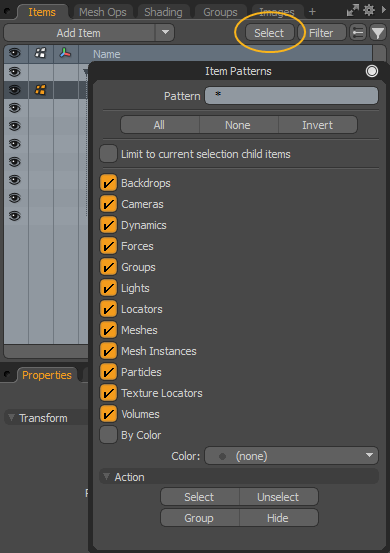Click the Invert button

click(318, 125)
